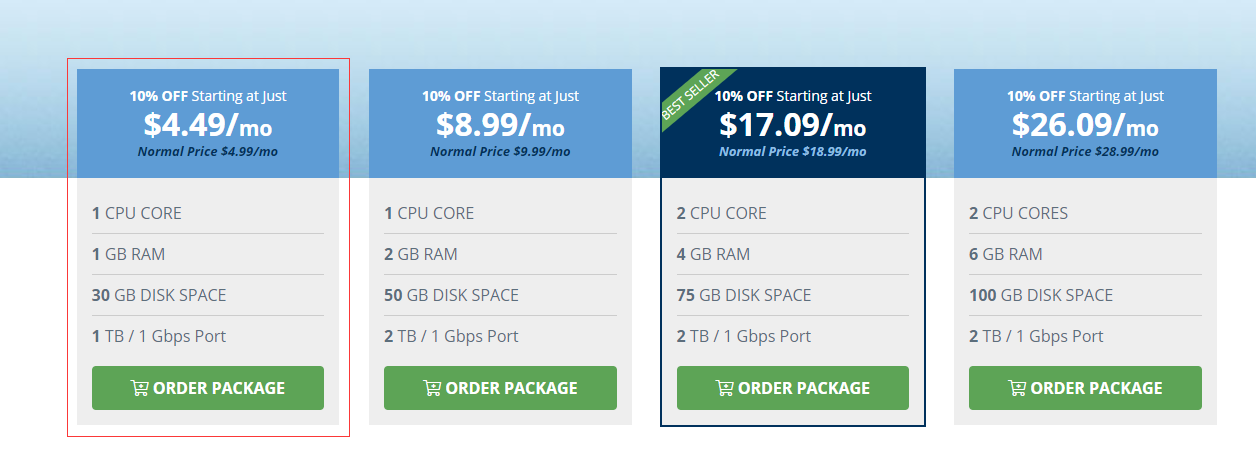Order the $26.09/mo package

[x=1085, y=388]
